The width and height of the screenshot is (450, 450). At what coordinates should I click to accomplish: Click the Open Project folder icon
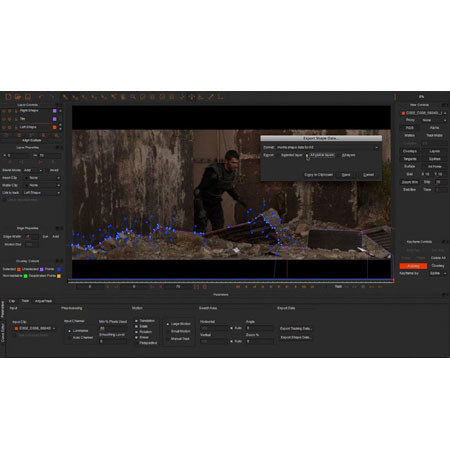(18, 97)
